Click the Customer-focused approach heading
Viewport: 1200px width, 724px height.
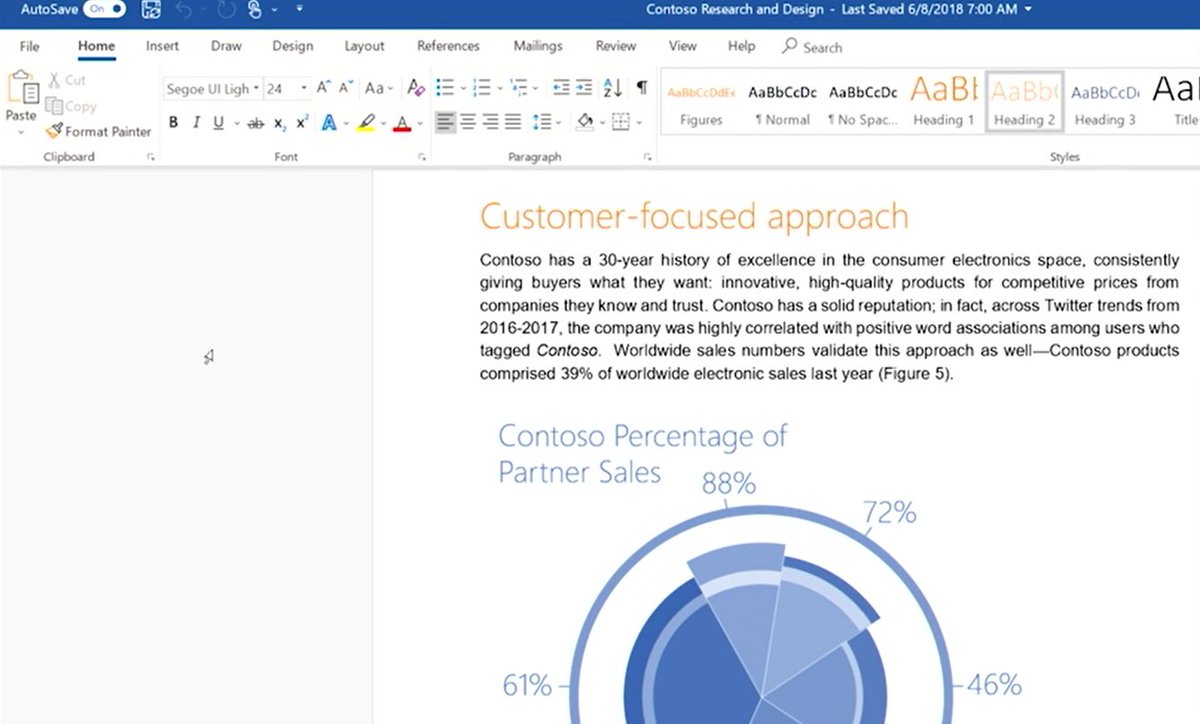coord(694,216)
